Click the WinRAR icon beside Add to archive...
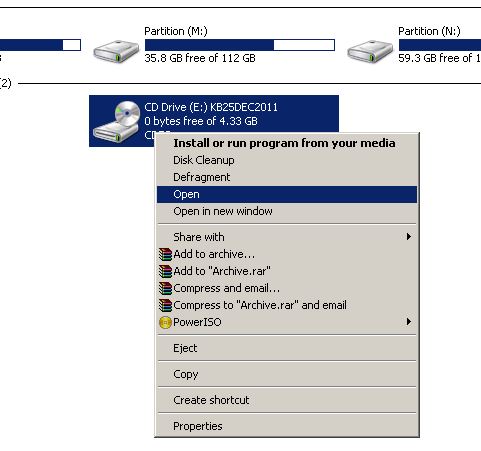This screenshot has width=481, height=451. [165, 254]
